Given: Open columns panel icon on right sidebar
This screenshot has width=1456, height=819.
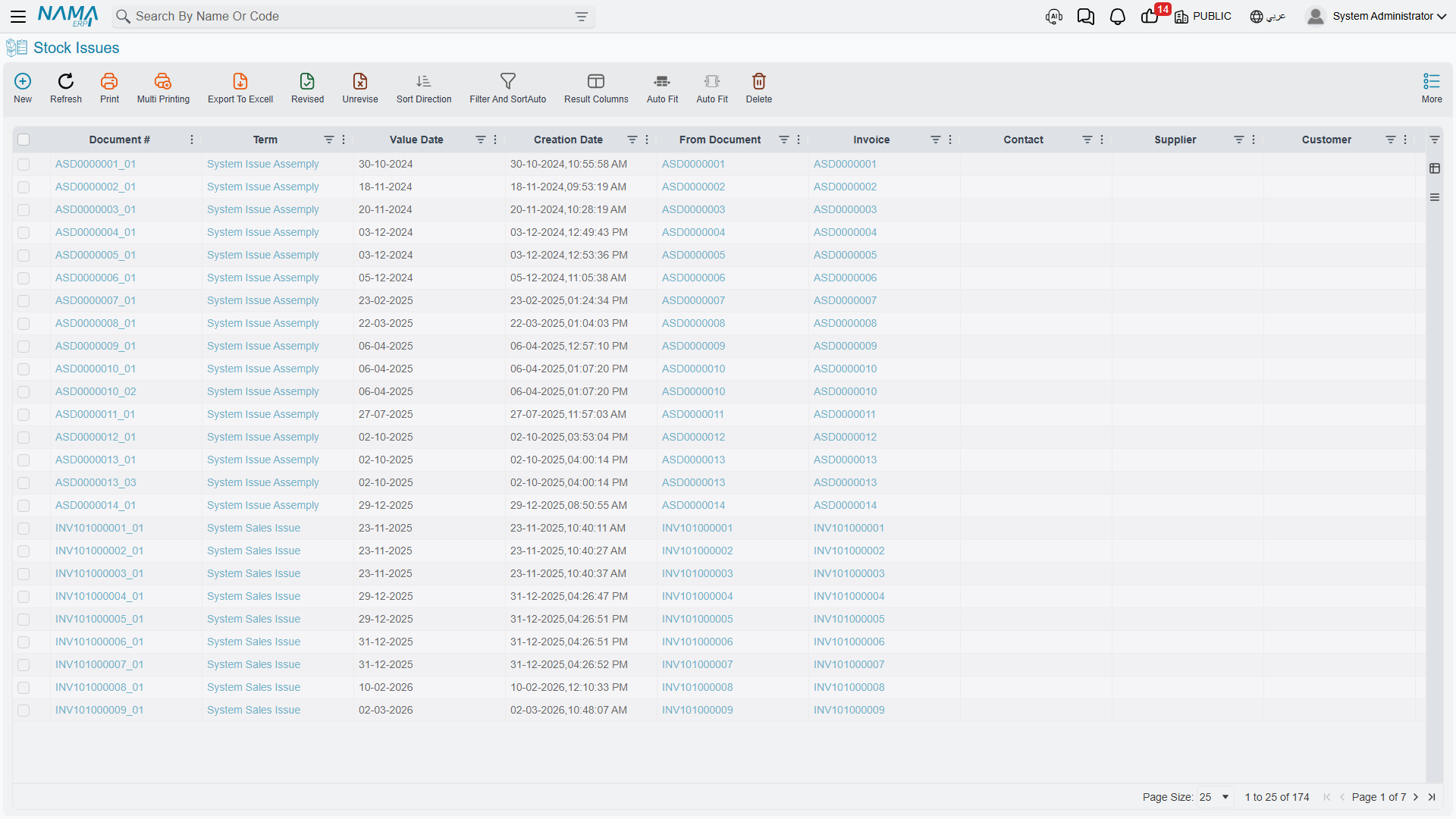Looking at the screenshot, I should (x=1435, y=168).
